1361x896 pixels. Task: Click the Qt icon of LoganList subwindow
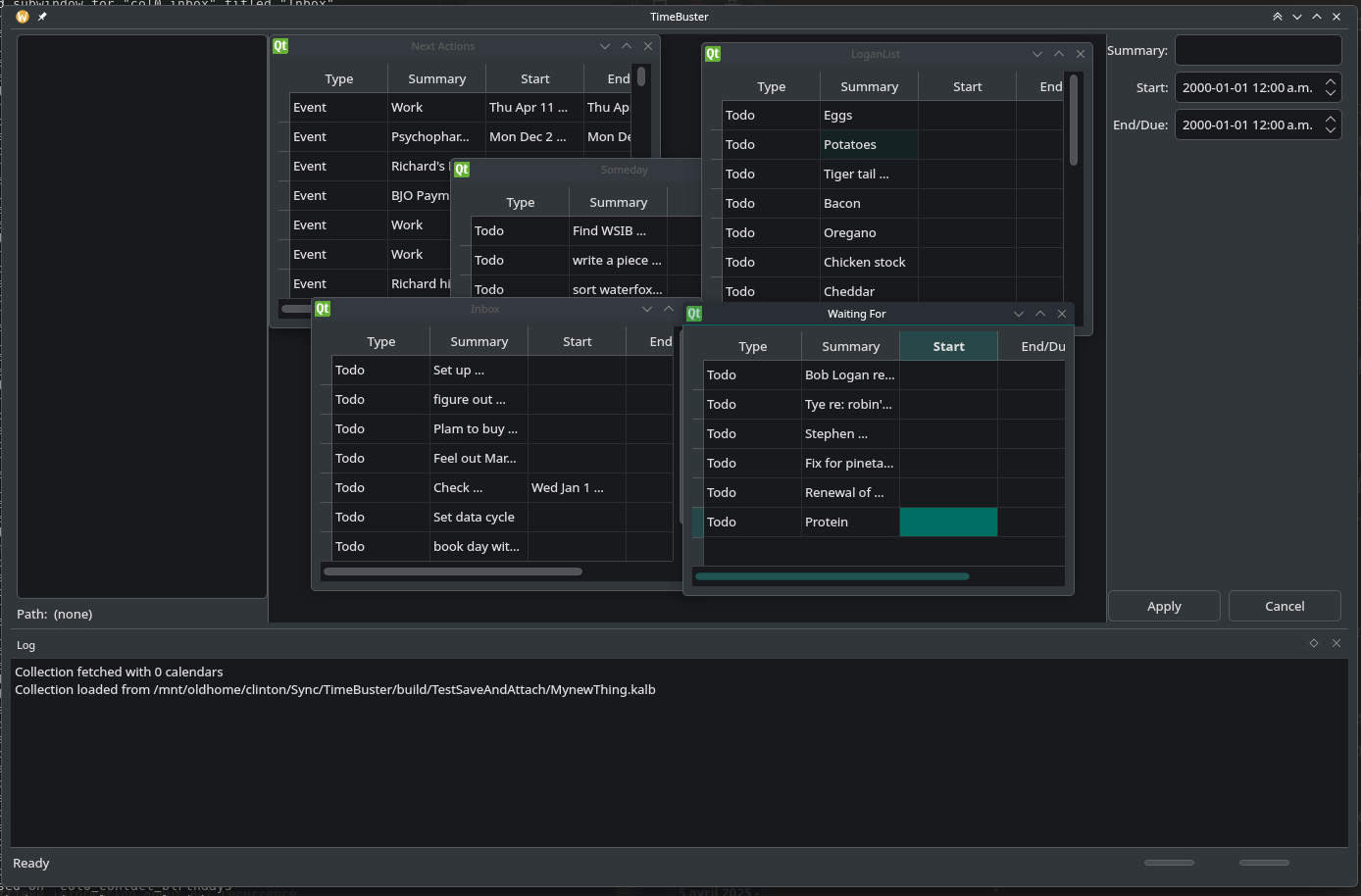point(713,54)
